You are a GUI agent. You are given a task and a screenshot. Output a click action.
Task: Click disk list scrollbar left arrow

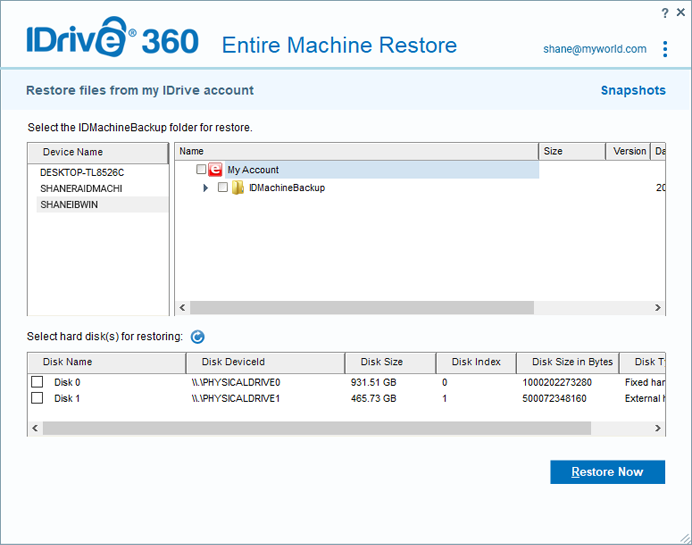35,428
